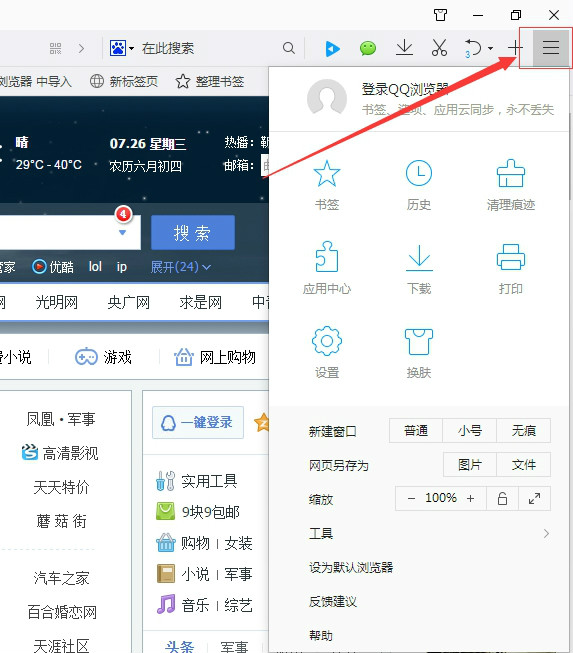573x653 pixels.
Task: Open 天天特价 sidebar link
Action: click(61, 487)
